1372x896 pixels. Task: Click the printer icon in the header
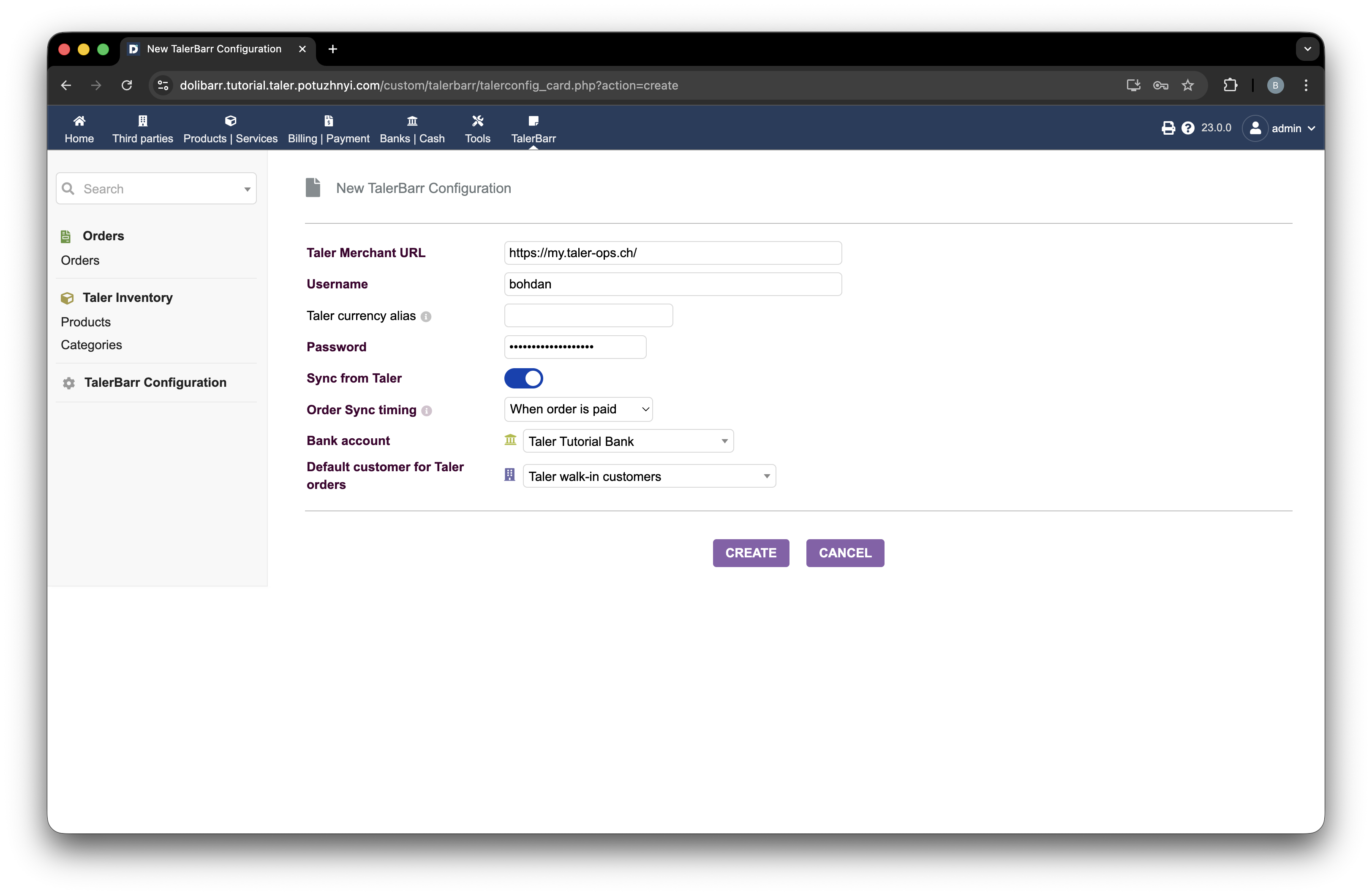tap(1168, 128)
